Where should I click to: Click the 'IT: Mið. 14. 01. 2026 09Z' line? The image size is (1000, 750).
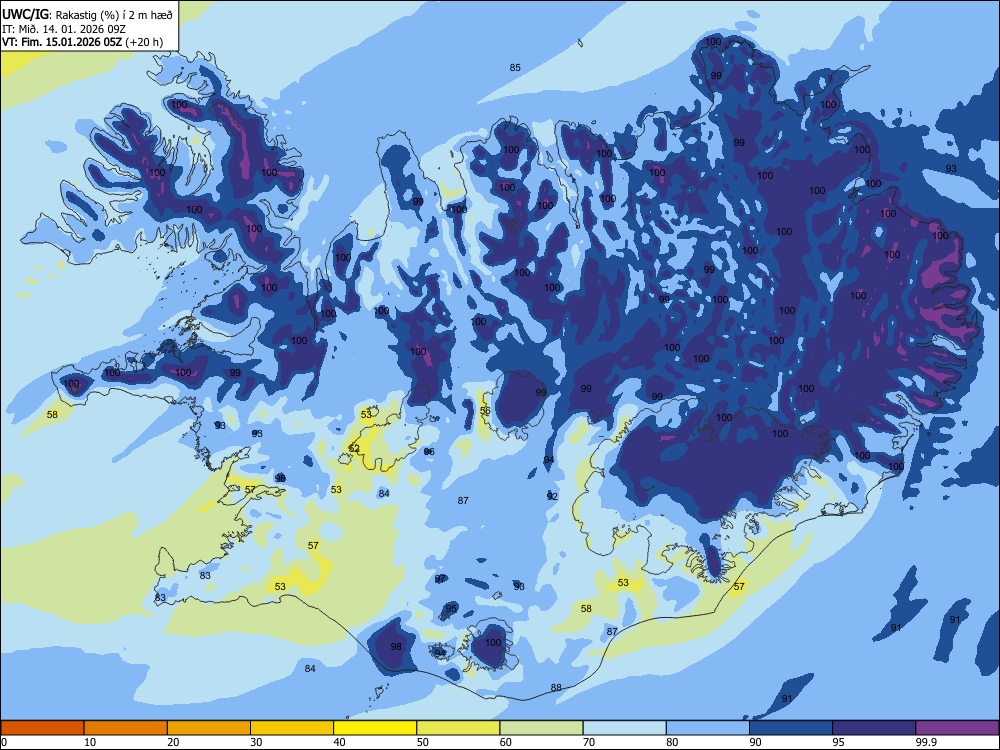click(x=62, y=29)
